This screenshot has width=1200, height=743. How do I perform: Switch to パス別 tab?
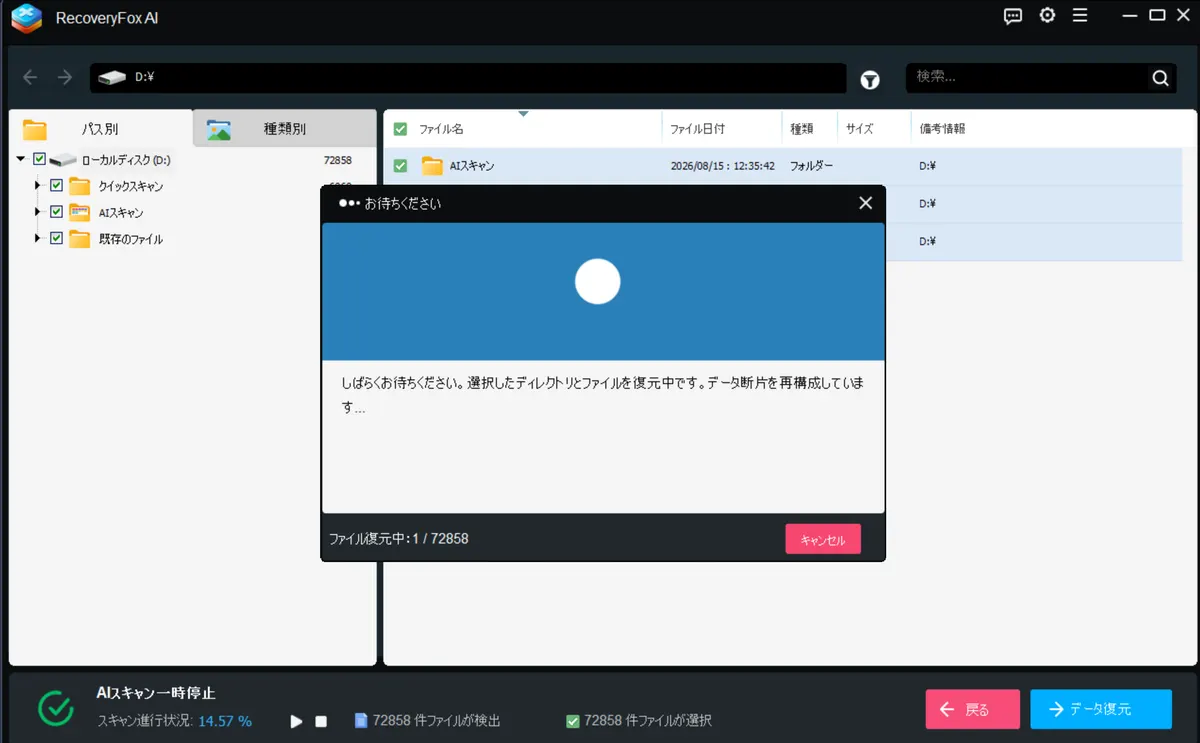[x=100, y=129]
